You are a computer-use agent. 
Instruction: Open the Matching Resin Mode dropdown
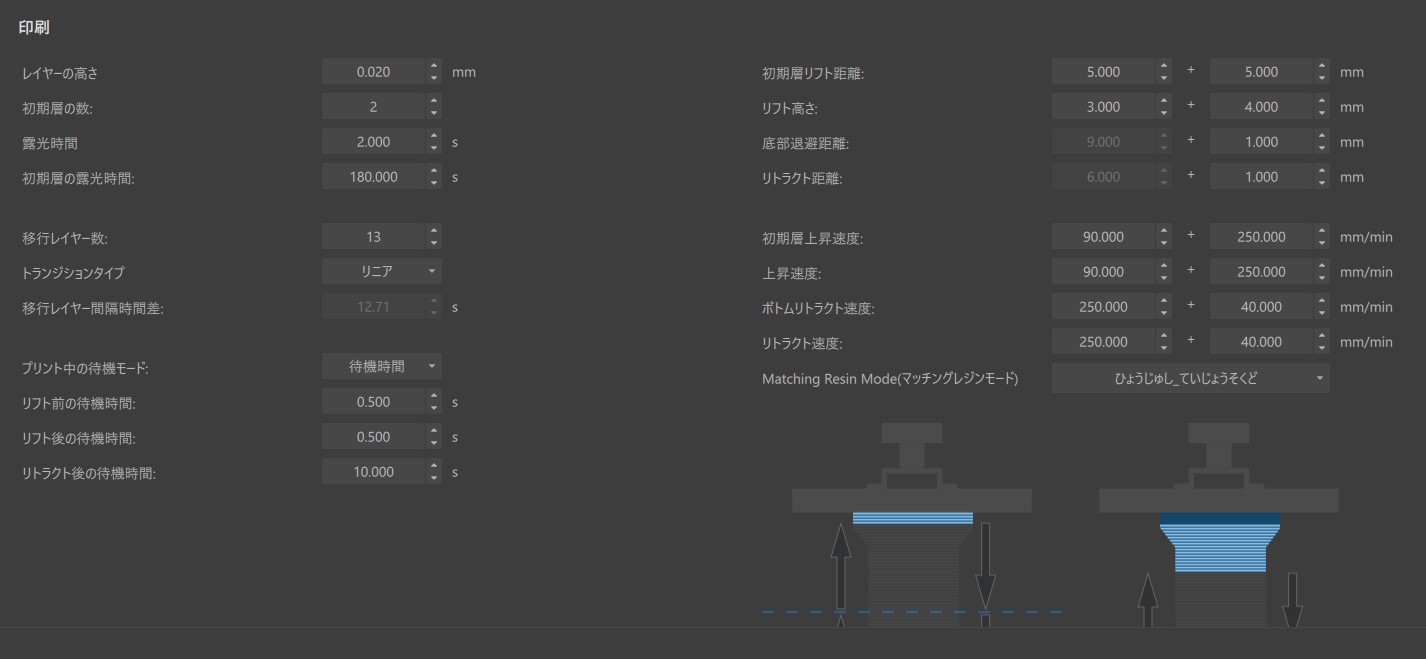pos(1190,378)
